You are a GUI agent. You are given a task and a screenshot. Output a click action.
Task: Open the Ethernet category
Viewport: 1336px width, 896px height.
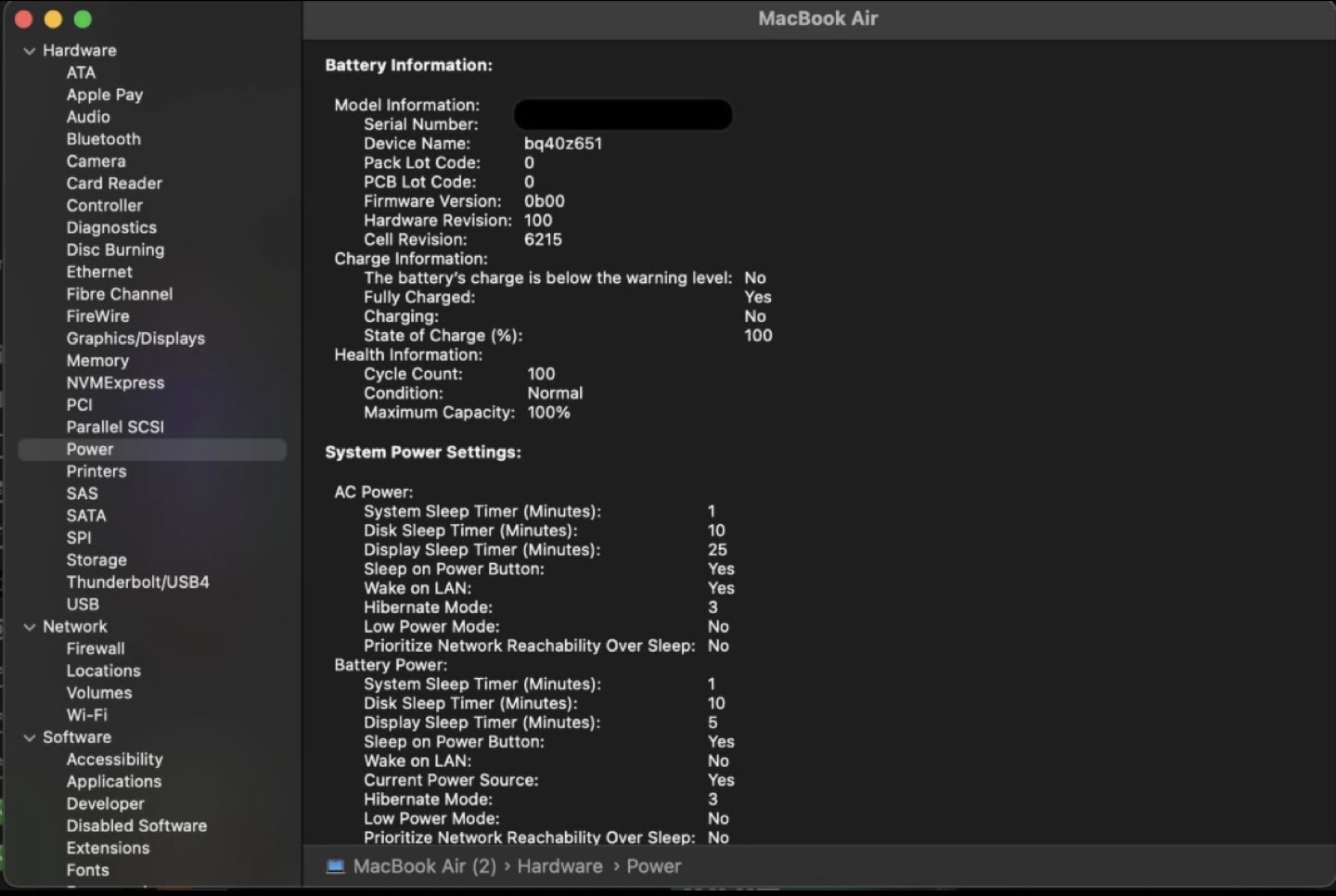tap(99, 272)
